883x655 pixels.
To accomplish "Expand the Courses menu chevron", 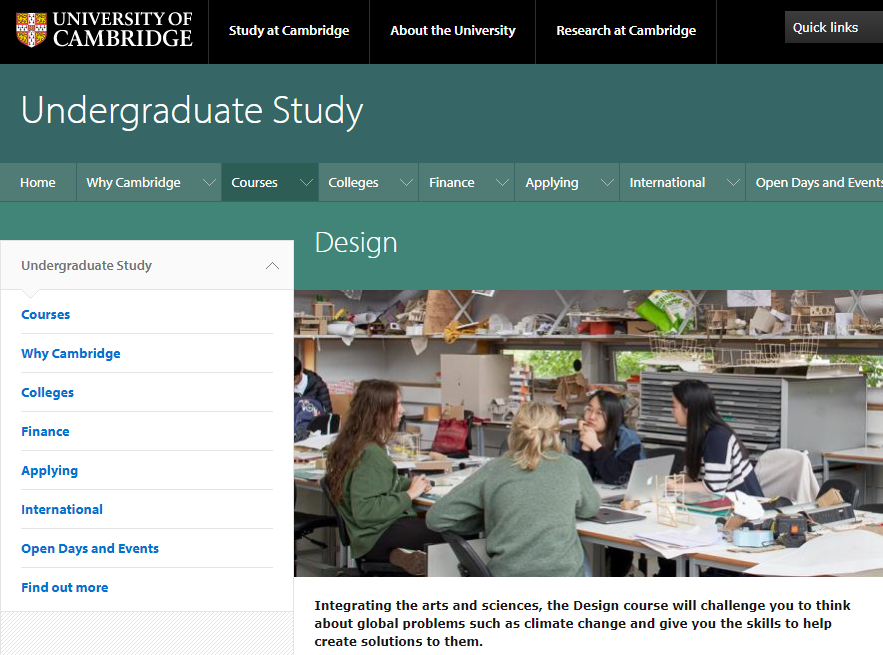I will tap(305, 183).
